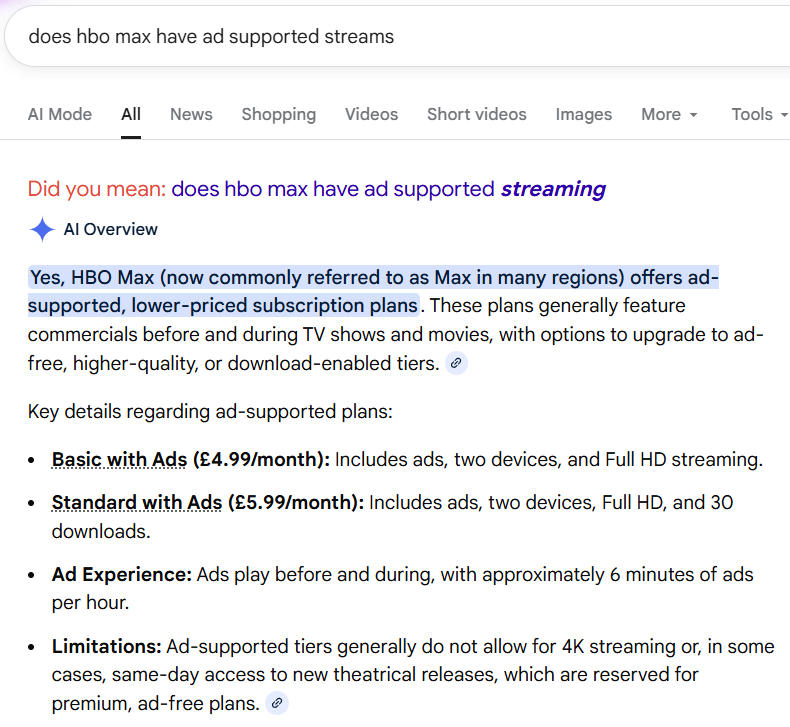Click the 'AI Overview' heading label

tap(110, 229)
